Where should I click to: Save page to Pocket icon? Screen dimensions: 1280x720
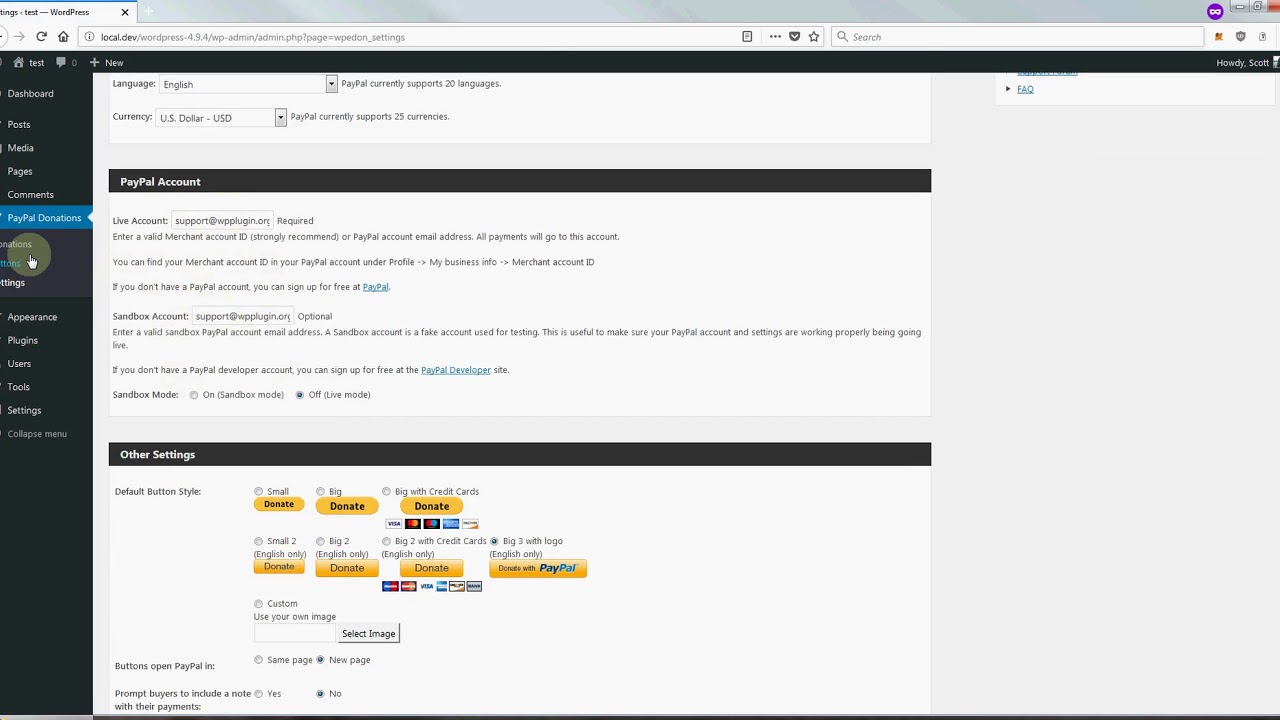[x=795, y=37]
